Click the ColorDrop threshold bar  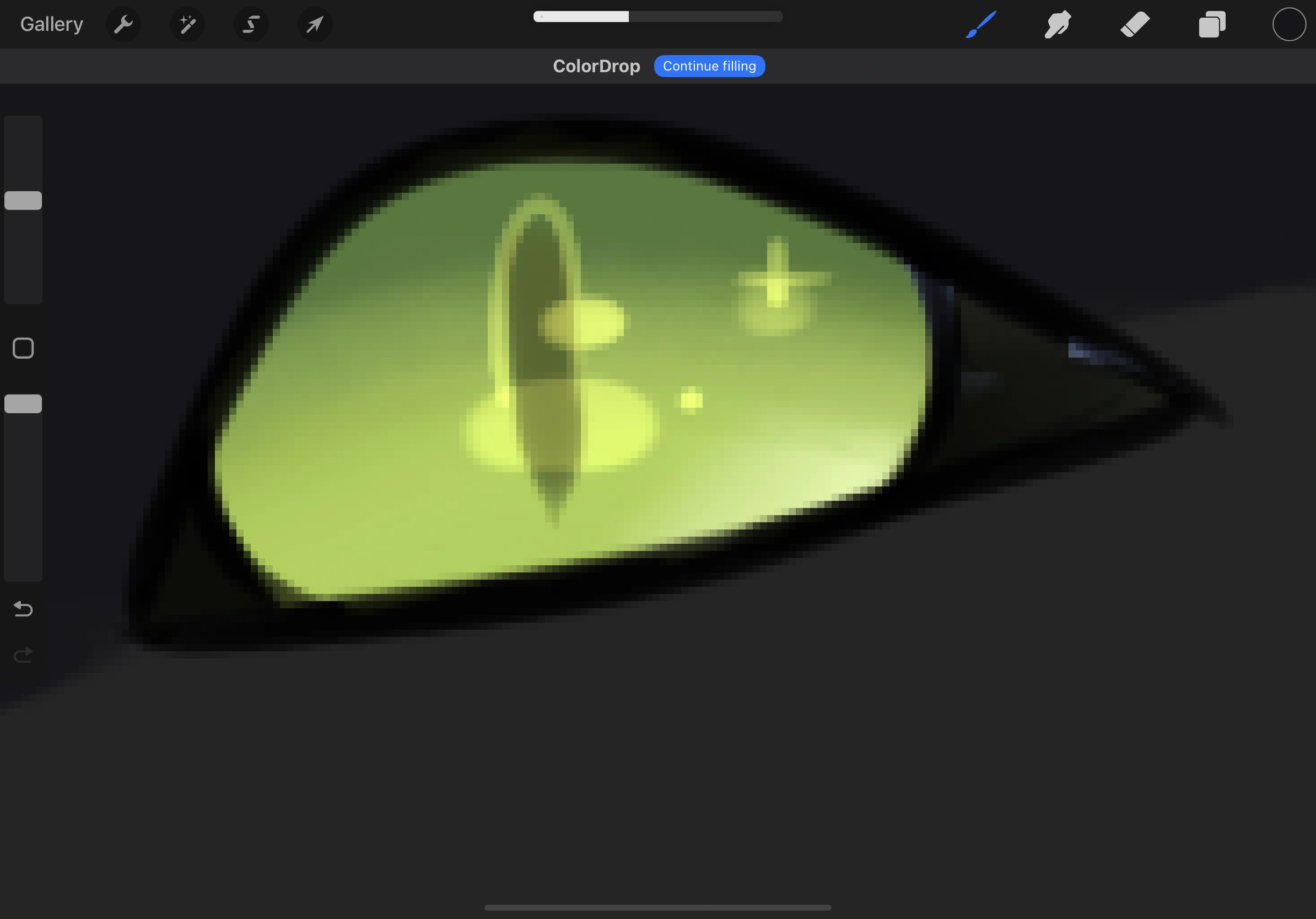[657, 17]
